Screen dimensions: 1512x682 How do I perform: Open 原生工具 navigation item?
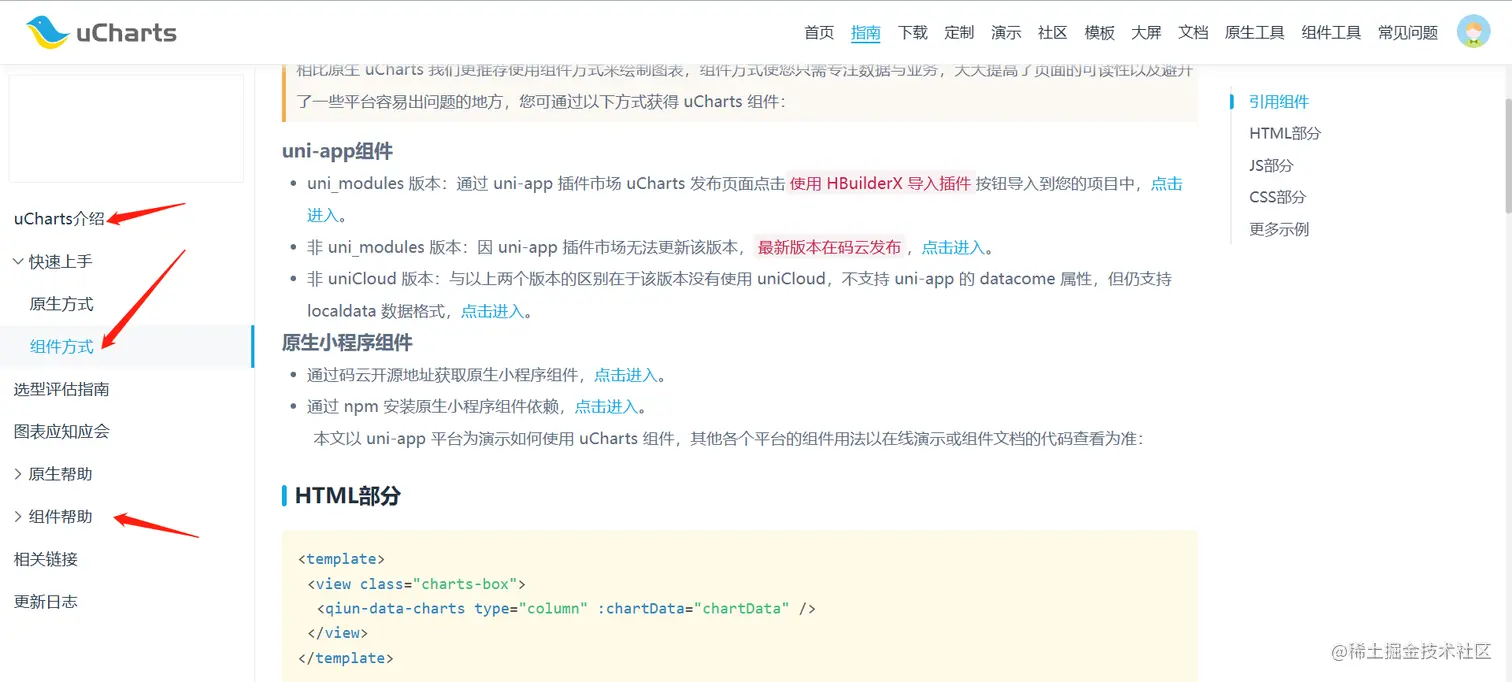tap(1255, 33)
